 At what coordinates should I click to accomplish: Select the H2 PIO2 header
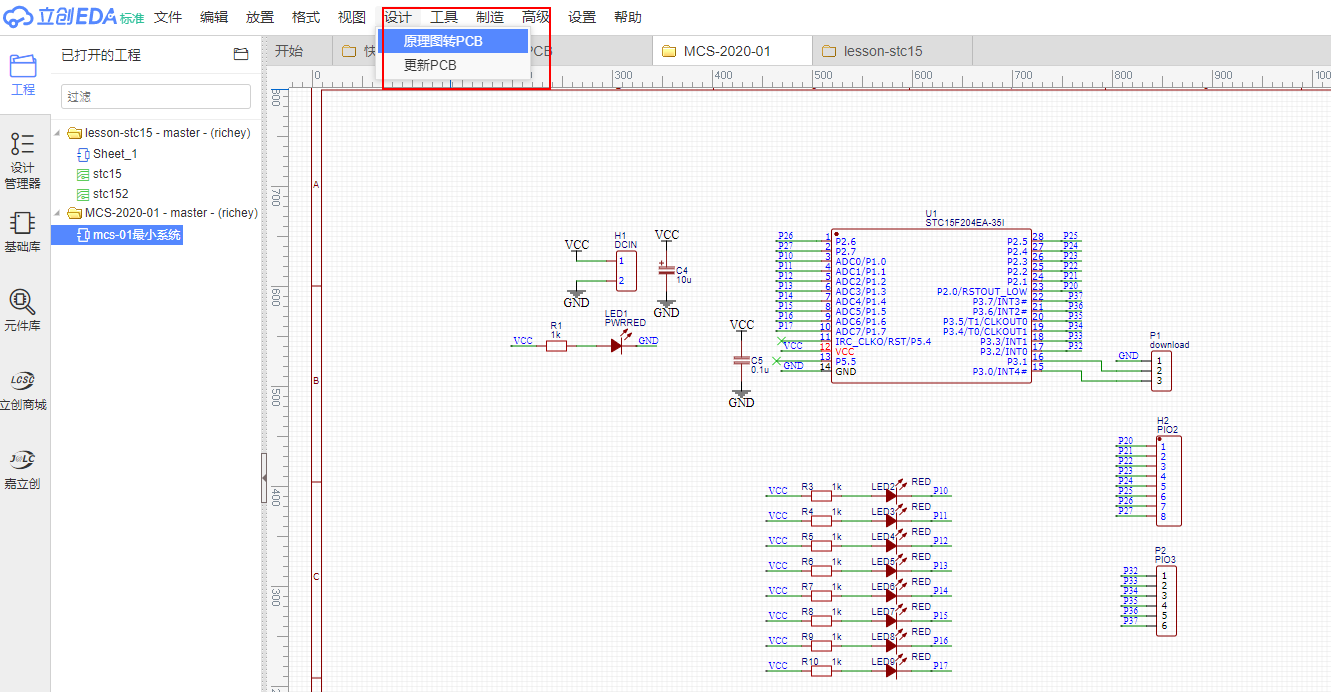pyautogui.click(x=1168, y=481)
